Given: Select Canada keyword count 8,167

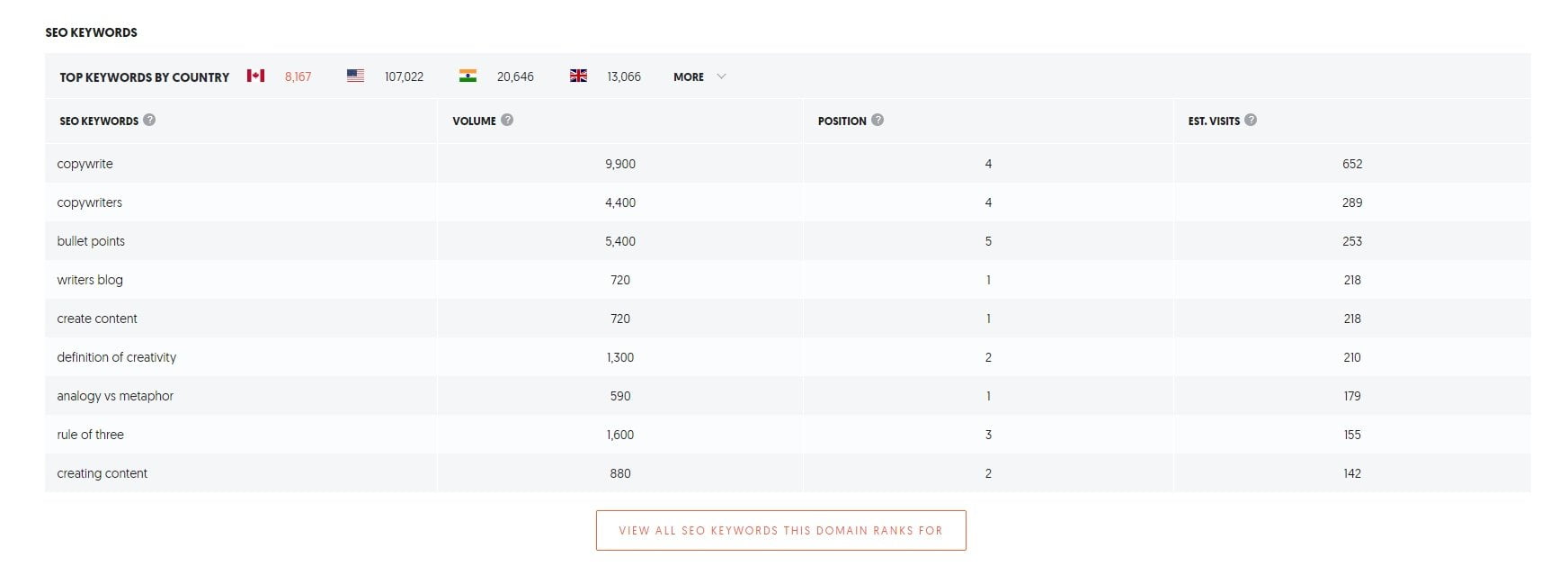Looking at the screenshot, I should coord(298,76).
